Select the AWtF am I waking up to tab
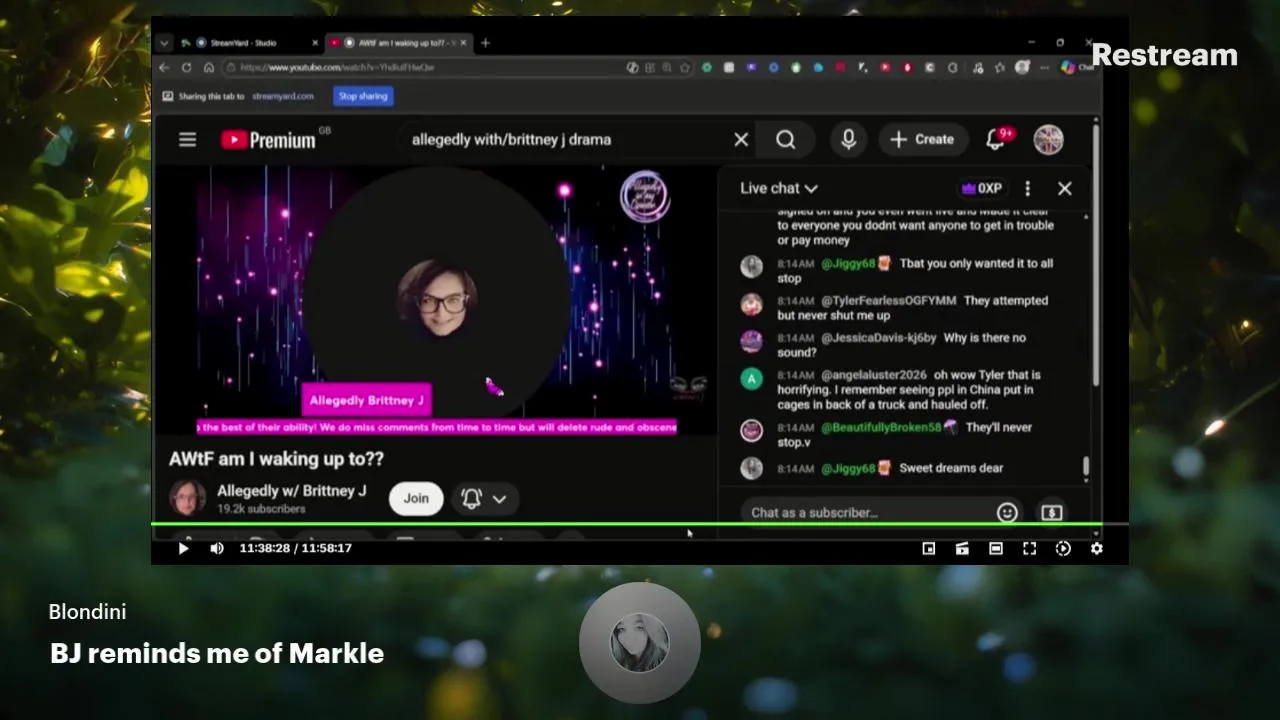This screenshot has height=720, width=1280. pos(400,43)
